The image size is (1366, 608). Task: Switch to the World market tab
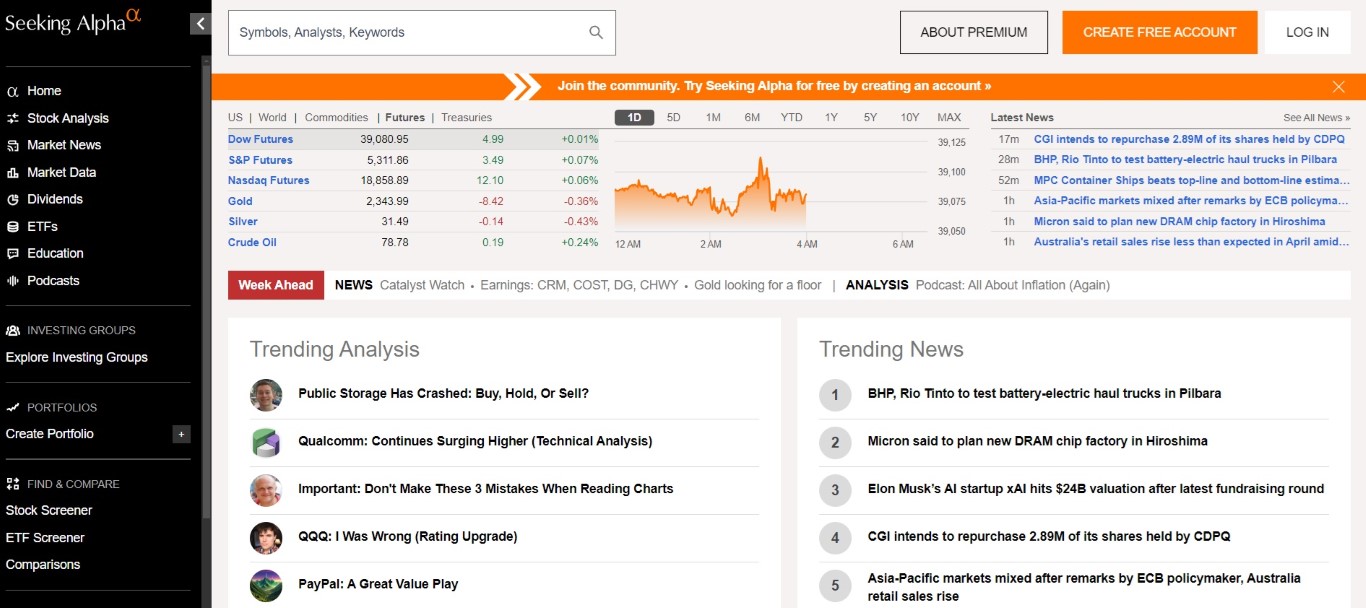[272, 117]
